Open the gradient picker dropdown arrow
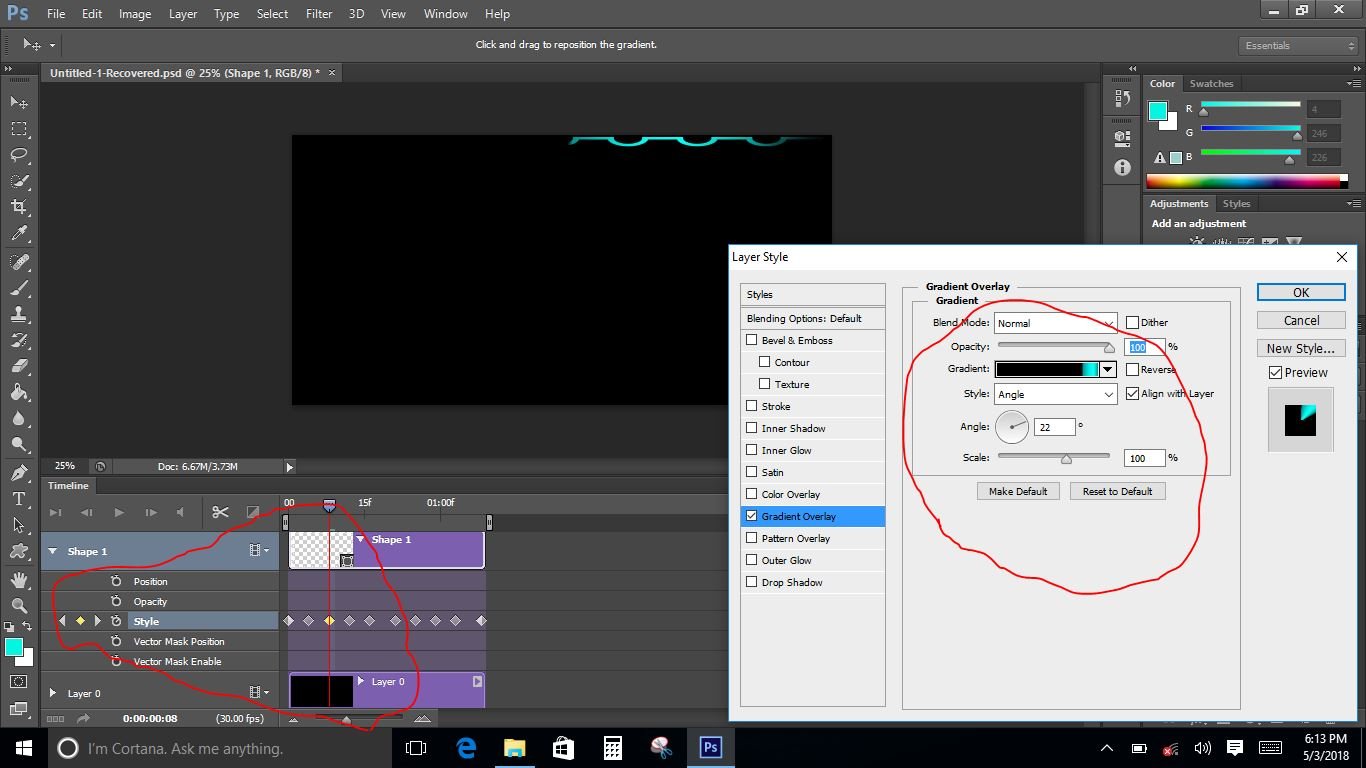The height and width of the screenshot is (768, 1366). point(1107,369)
